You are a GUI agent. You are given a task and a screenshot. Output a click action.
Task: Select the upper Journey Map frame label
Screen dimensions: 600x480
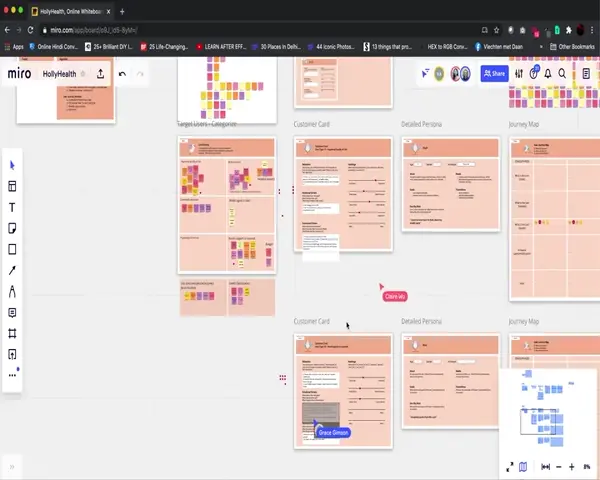523,124
